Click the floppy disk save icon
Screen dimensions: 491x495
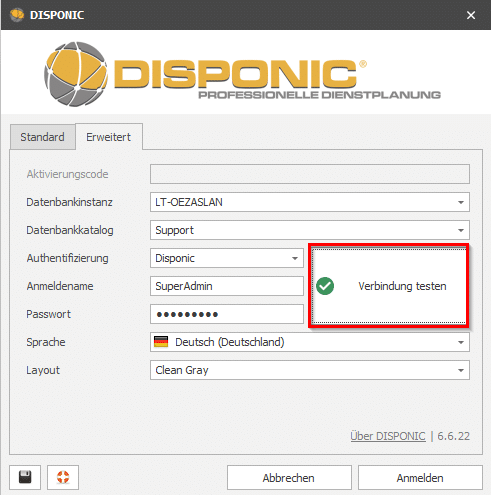point(25,477)
